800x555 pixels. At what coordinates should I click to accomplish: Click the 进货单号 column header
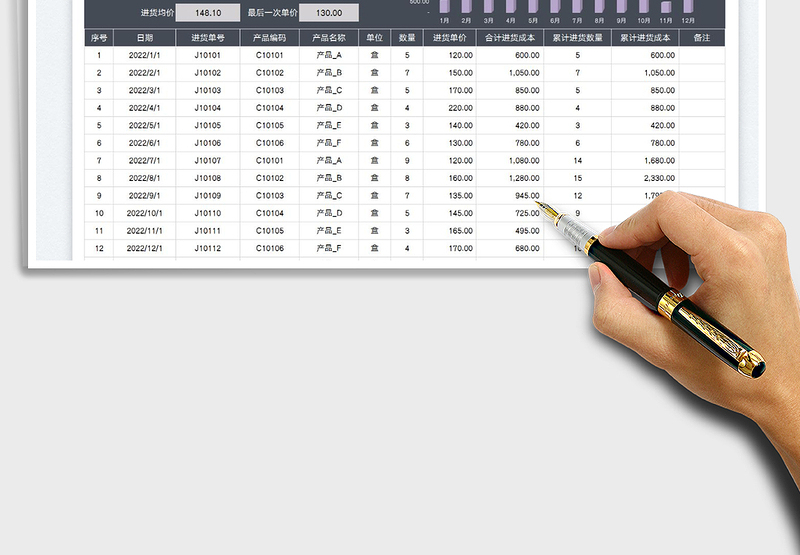pos(208,38)
